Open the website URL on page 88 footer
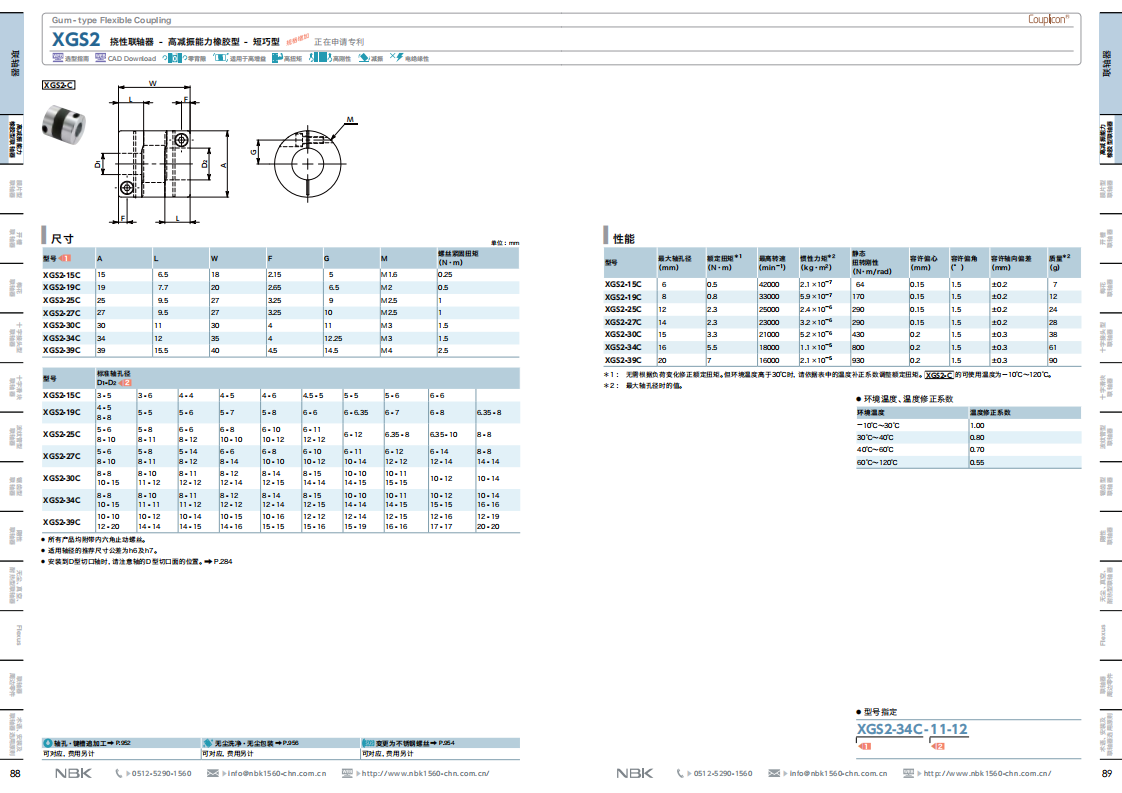This screenshot has width=1122, height=793. [426, 774]
